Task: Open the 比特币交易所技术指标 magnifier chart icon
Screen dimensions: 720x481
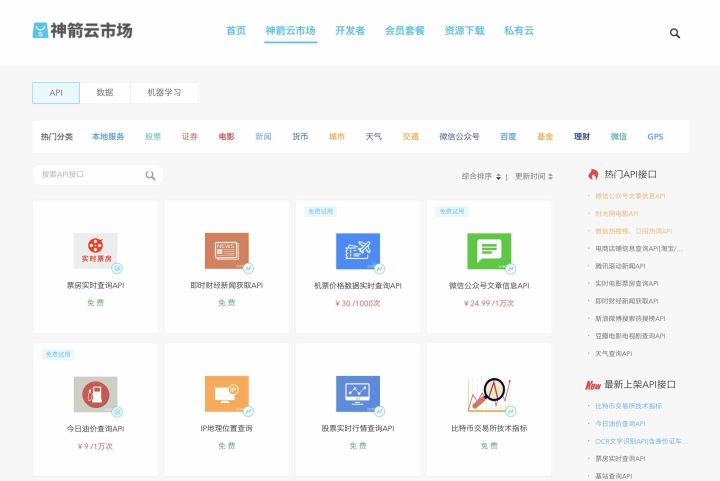Action: pos(489,394)
